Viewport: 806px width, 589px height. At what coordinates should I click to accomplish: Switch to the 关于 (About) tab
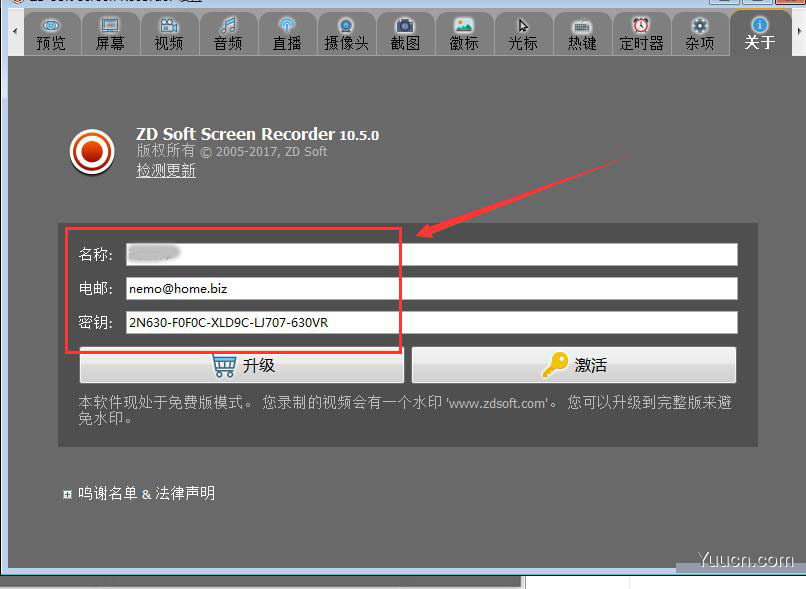click(x=760, y=32)
